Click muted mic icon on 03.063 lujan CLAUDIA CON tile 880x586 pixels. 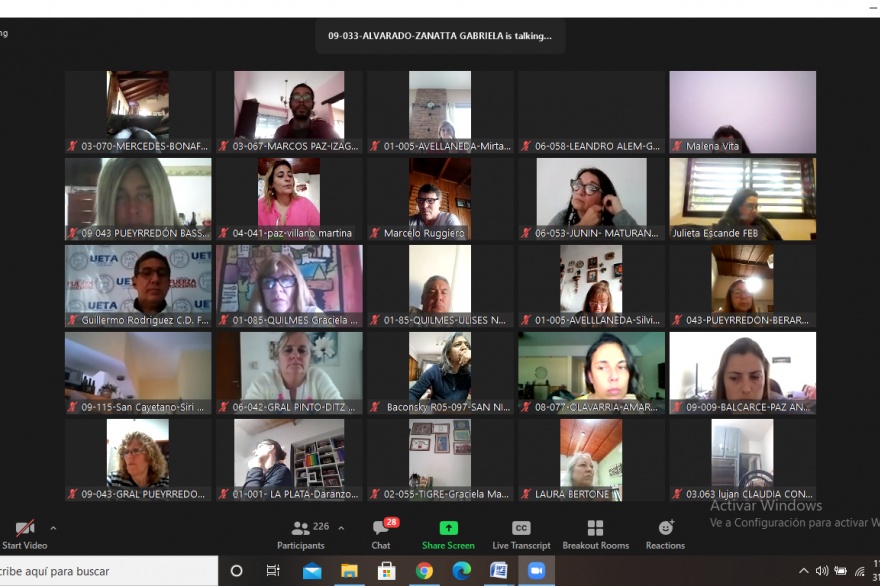(x=677, y=495)
